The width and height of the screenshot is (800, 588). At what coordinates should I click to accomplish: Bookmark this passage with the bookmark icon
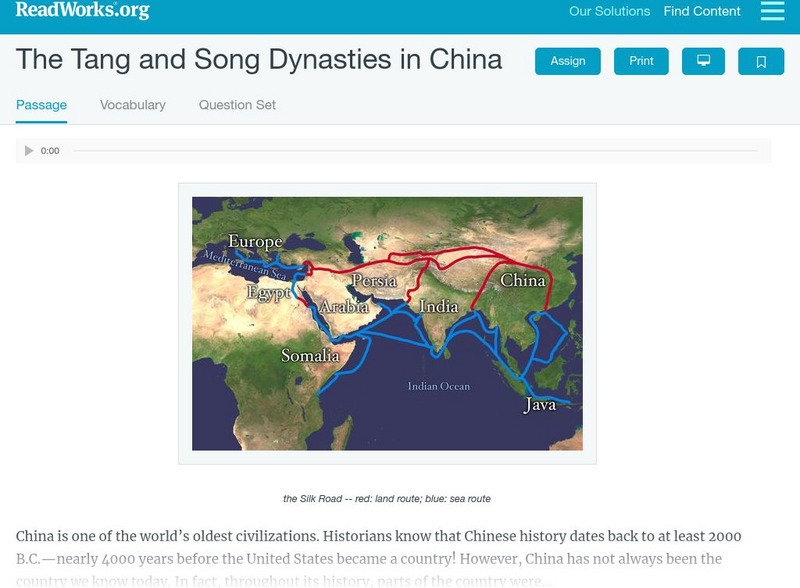click(x=760, y=60)
